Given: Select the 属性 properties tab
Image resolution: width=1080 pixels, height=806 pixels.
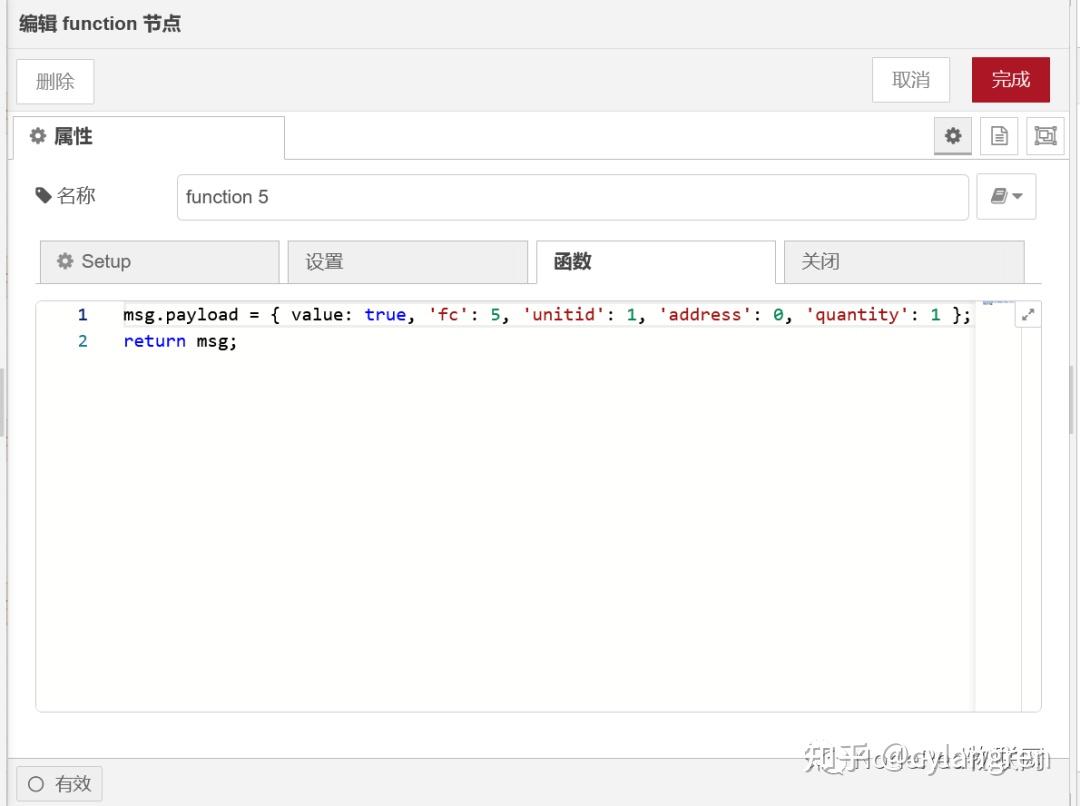Looking at the screenshot, I should pyautogui.click(x=149, y=137).
